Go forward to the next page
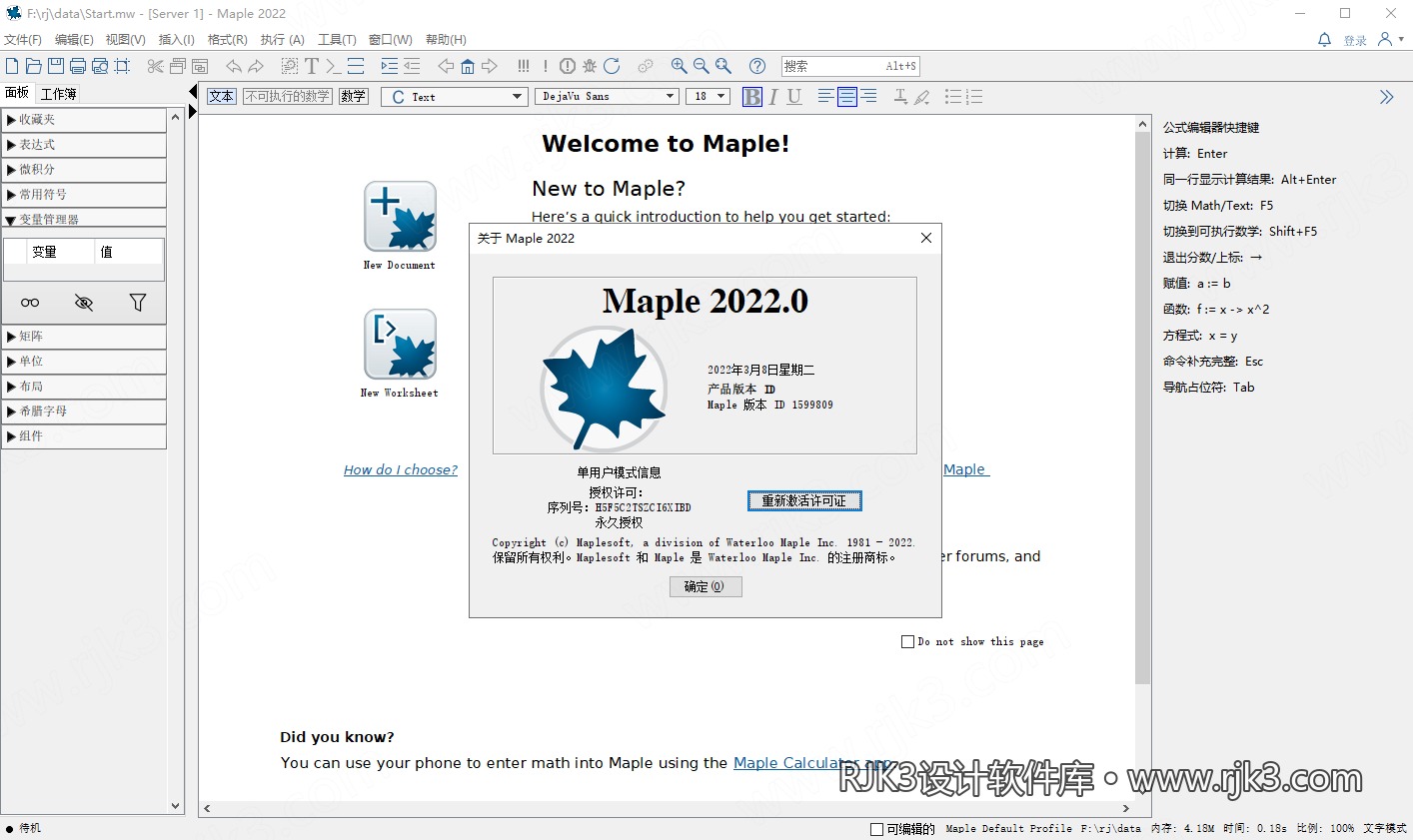Viewport: 1413px width, 840px height. (x=490, y=66)
